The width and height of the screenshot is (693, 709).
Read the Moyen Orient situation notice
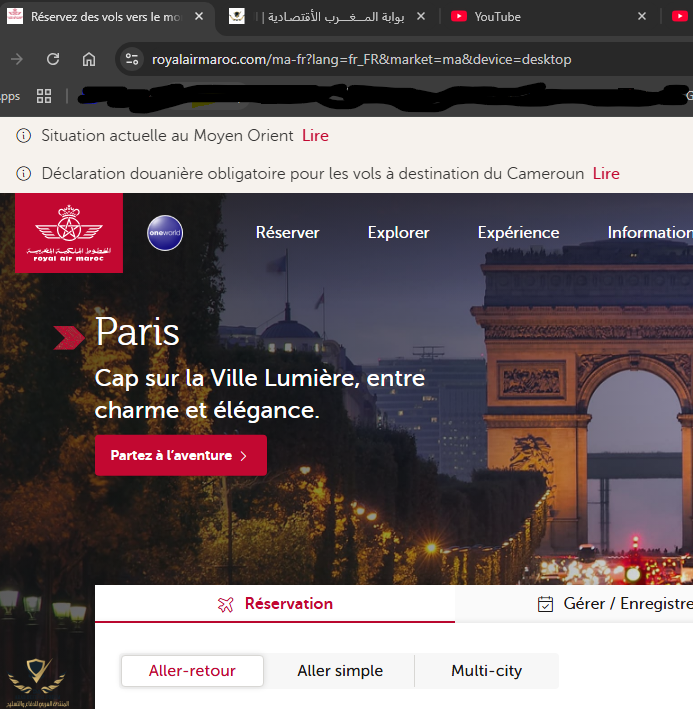click(x=315, y=136)
